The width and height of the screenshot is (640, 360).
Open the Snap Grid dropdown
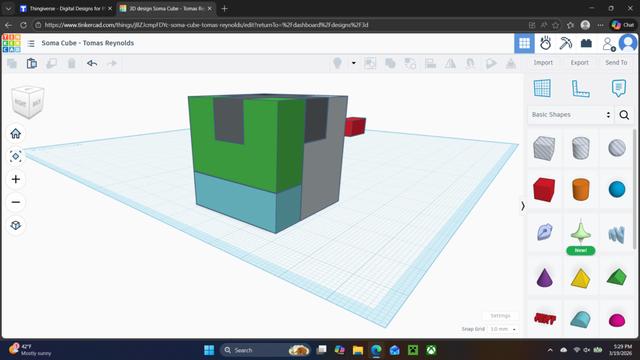click(x=503, y=329)
